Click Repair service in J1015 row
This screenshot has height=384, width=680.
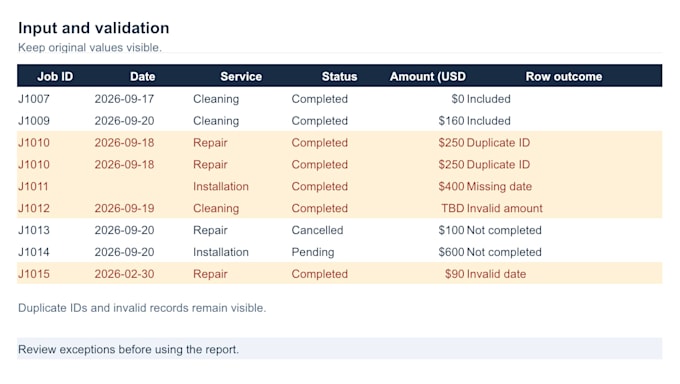point(210,274)
